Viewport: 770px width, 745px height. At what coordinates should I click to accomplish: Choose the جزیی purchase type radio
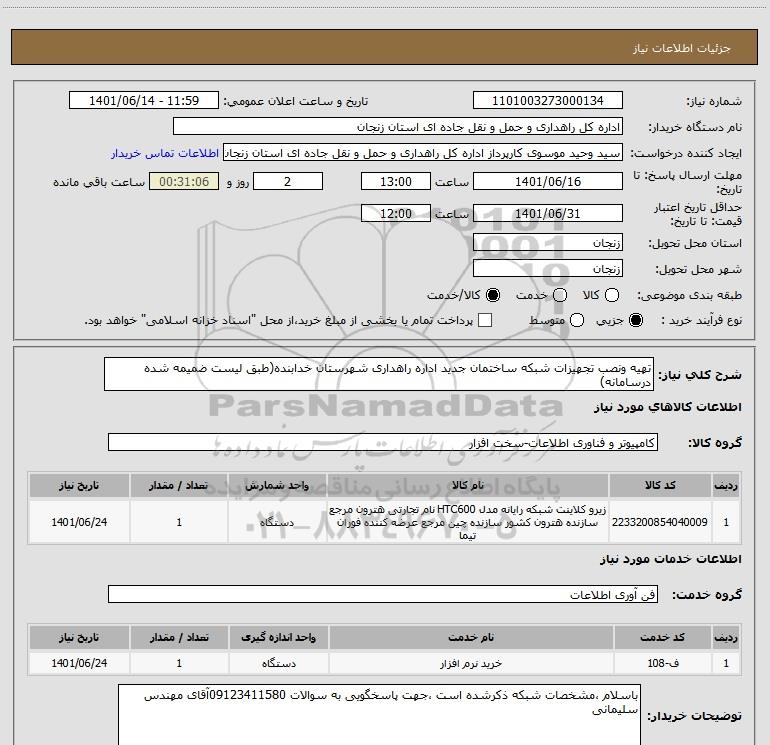[636, 320]
